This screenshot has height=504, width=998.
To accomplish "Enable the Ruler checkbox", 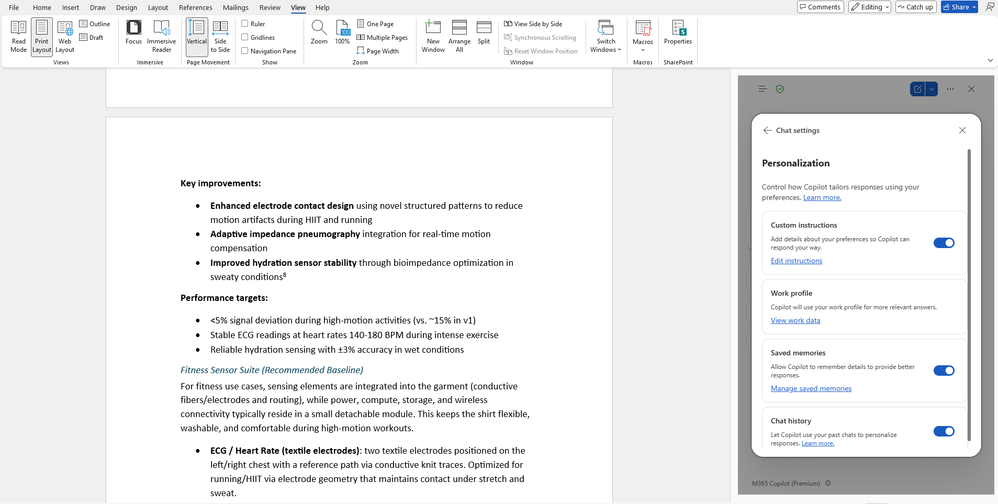I will (244, 24).
